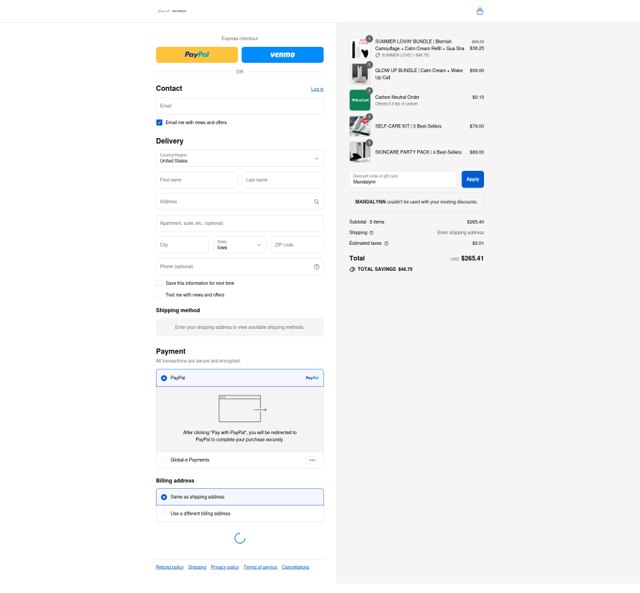Viewport: 640px width, 593px height.
Task: Click the Apartment, suite field
Action: 240,223
